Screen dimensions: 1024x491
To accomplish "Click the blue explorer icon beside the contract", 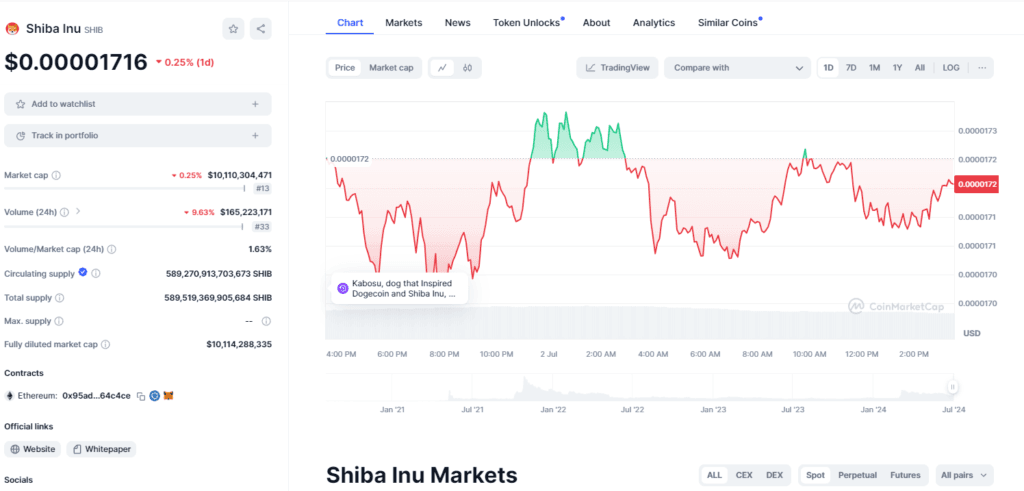I will [x=155, y=396].
